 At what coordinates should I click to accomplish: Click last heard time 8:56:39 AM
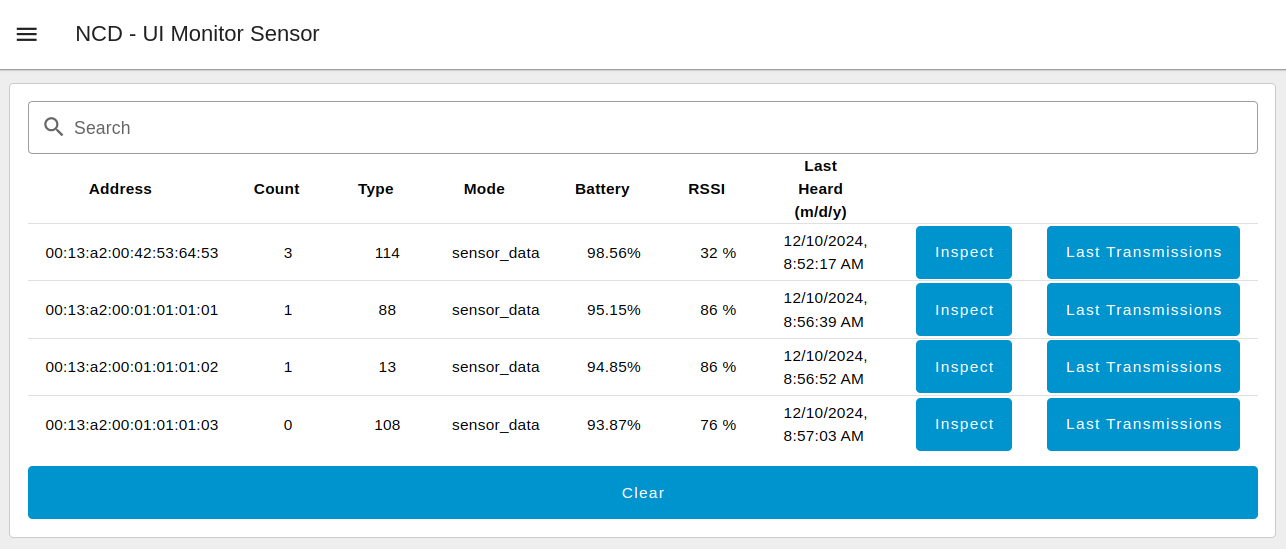pyautogui.click(x=824, y=322)
